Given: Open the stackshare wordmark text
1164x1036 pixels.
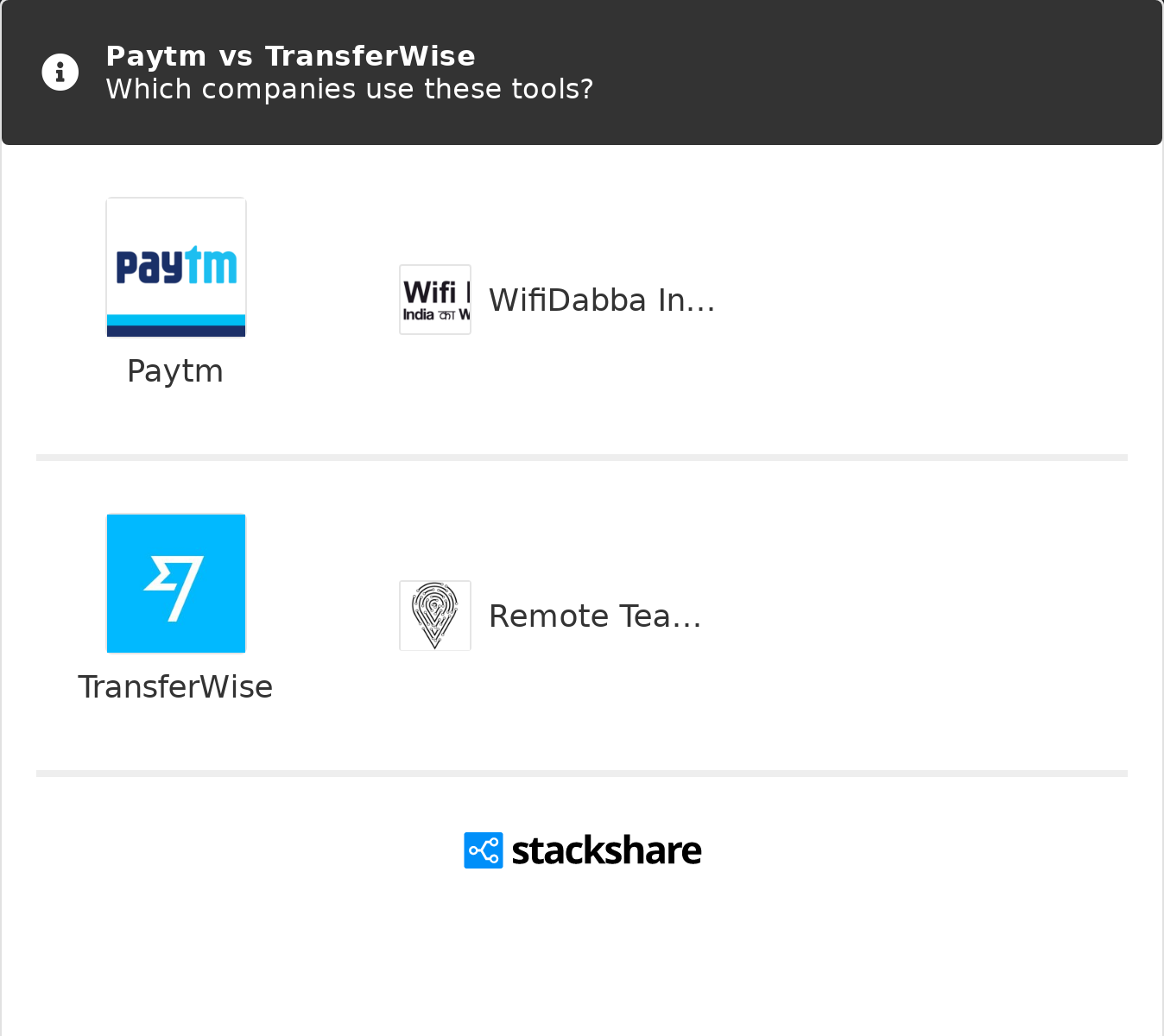Looking at the screenshot, I should [606, 850].
